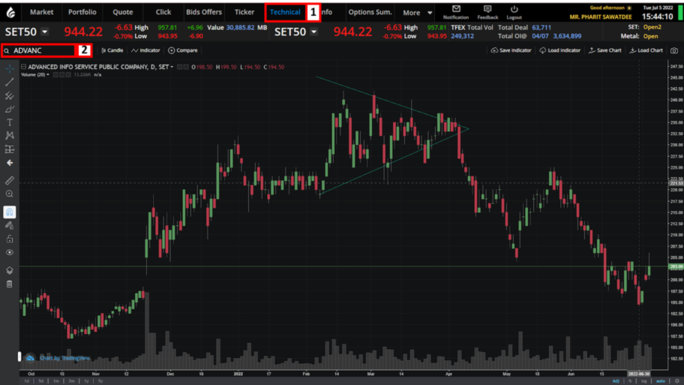
Task: Click the 203.00 current price label
Action: click(x=676, y=266)
